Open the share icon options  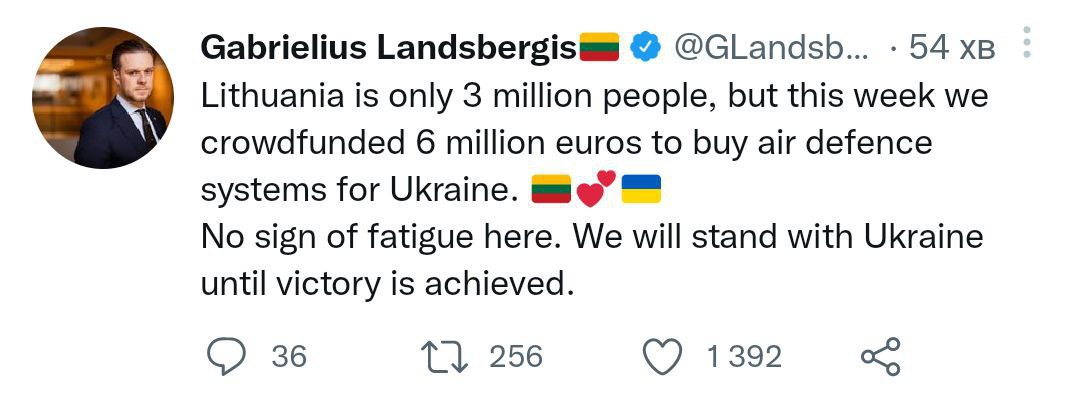tap(880, 356)
